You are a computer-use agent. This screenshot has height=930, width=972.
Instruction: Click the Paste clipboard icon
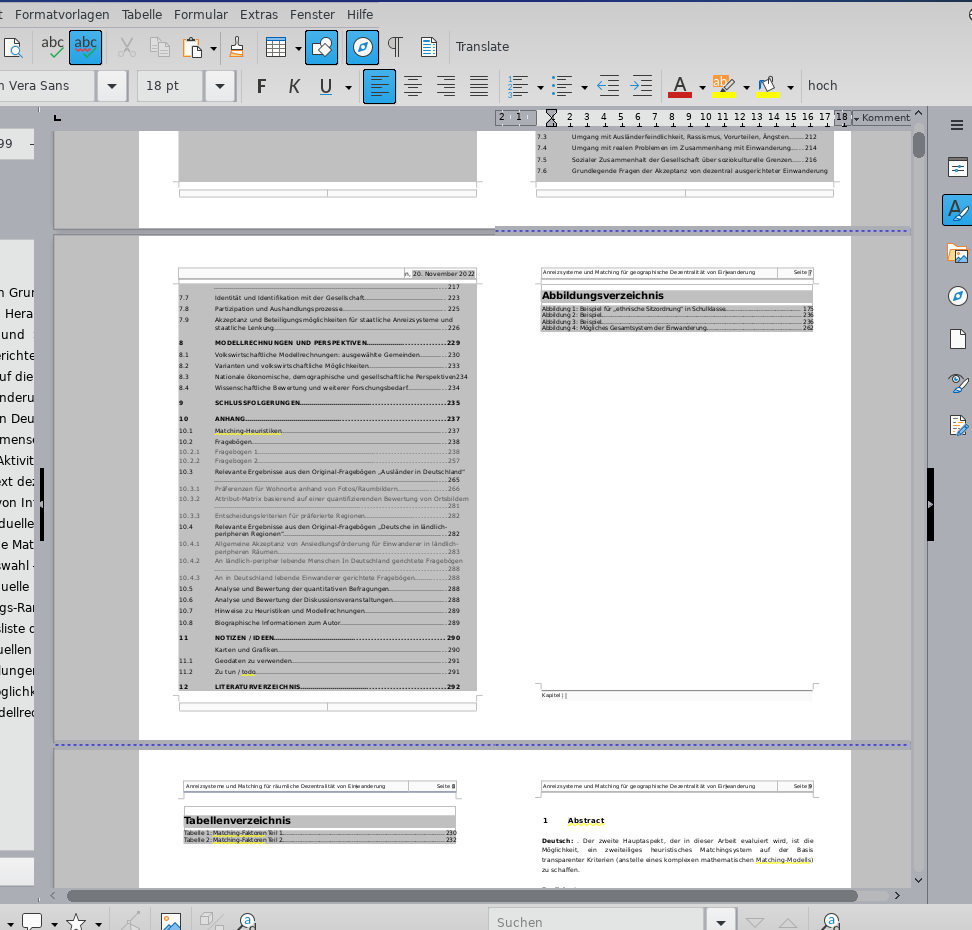(x=192, y=48)
